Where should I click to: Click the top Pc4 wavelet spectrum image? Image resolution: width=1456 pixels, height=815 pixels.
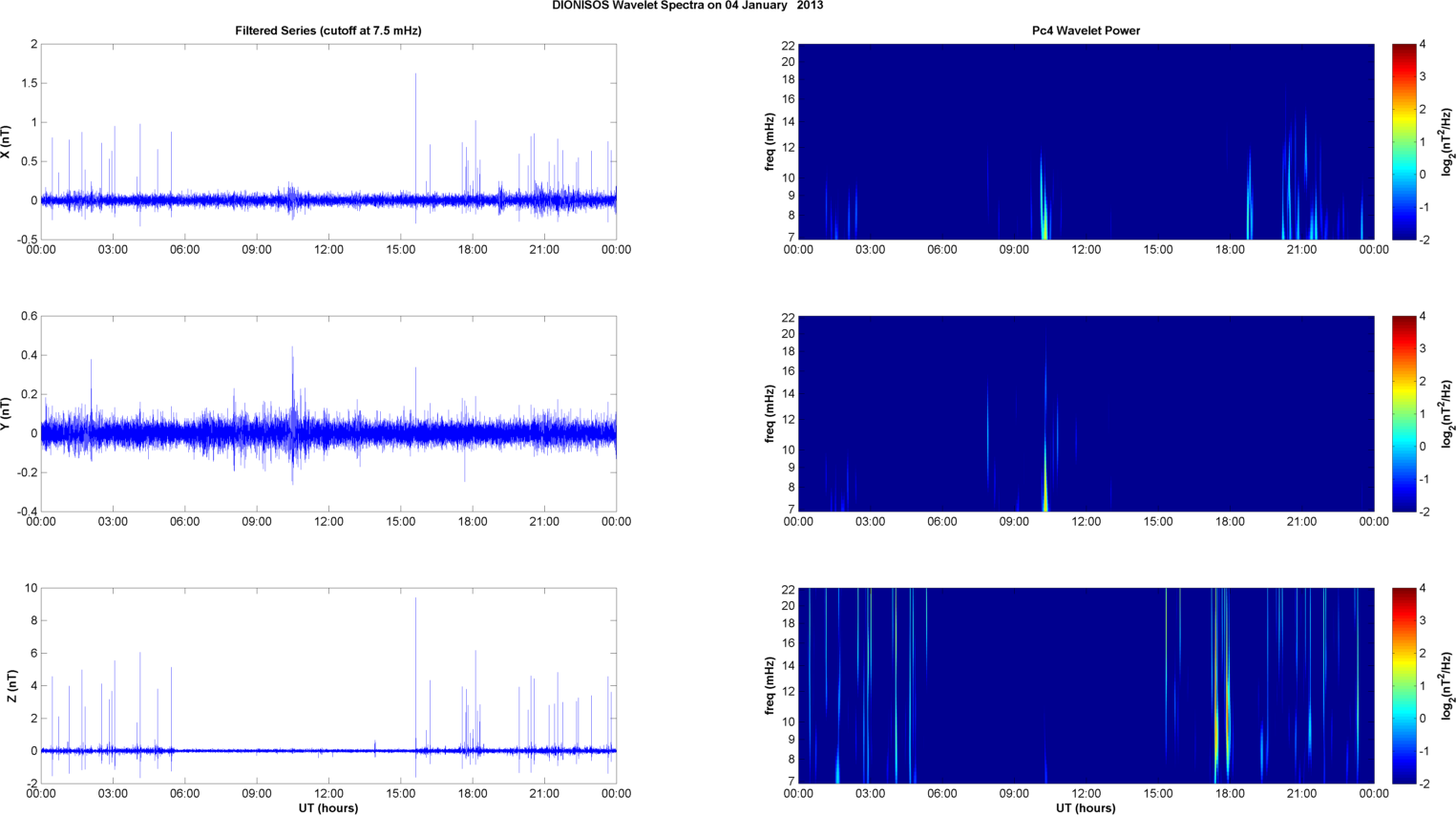(1086, 142)
